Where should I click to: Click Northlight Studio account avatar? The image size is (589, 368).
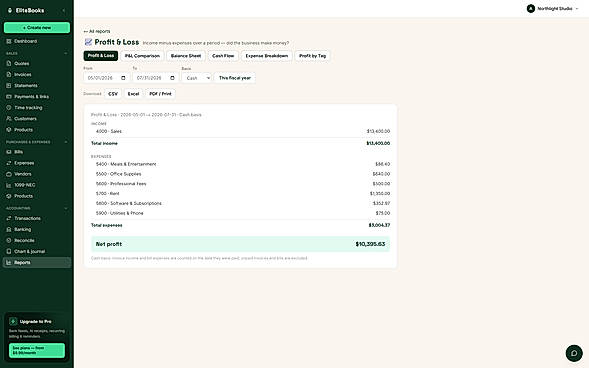(530, 9)
